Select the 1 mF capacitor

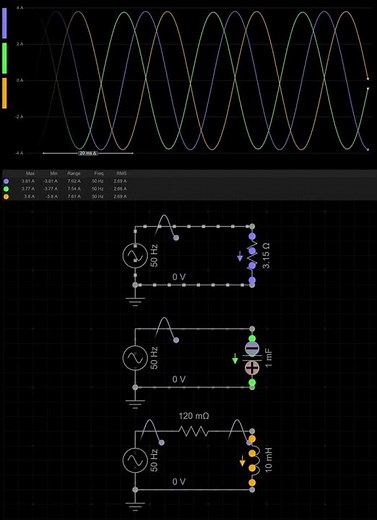(x=252, y=359)
